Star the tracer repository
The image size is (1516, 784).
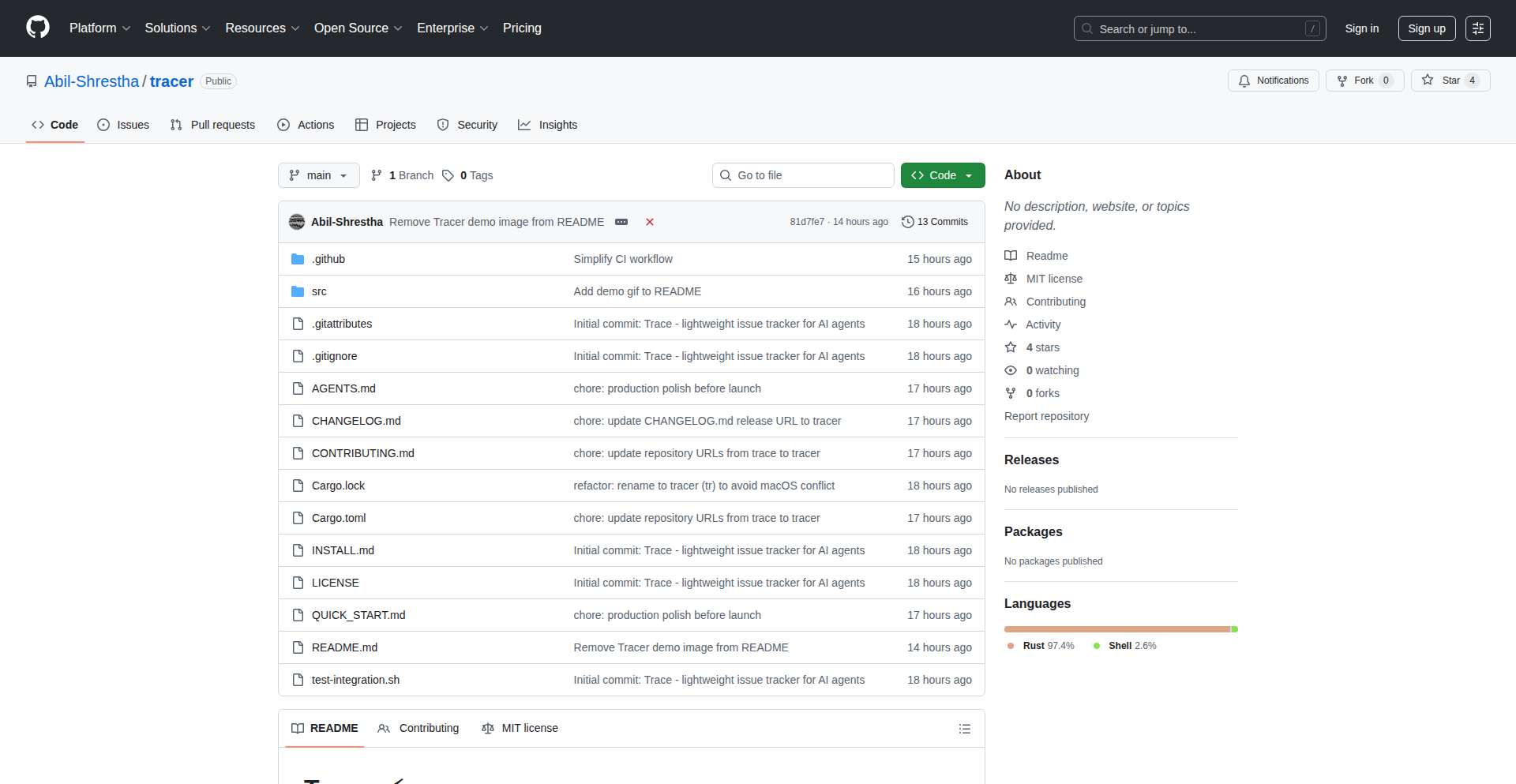coord(1450,81)
